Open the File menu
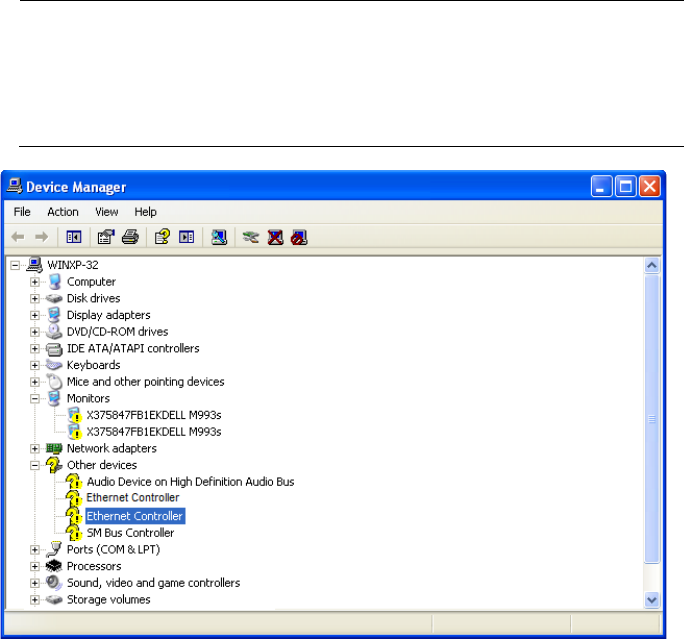This screenshot has width=684, height=639. point(22,212)
